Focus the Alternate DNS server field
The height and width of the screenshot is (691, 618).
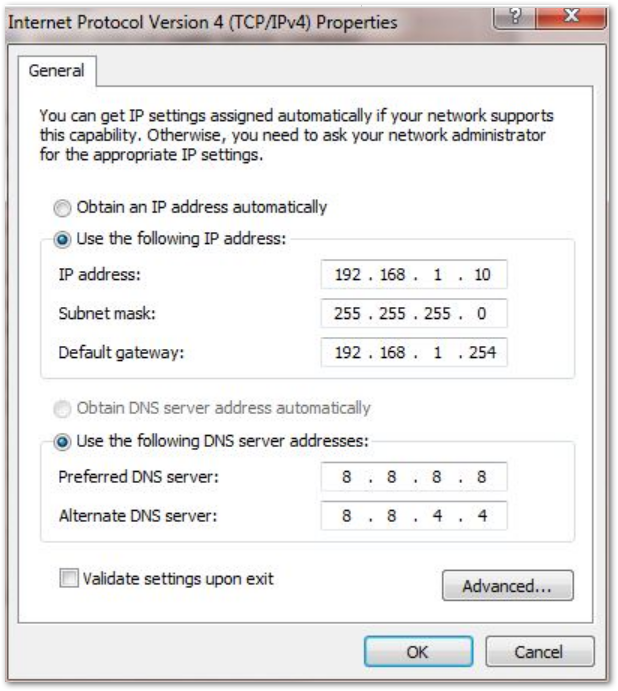point(414,516)
